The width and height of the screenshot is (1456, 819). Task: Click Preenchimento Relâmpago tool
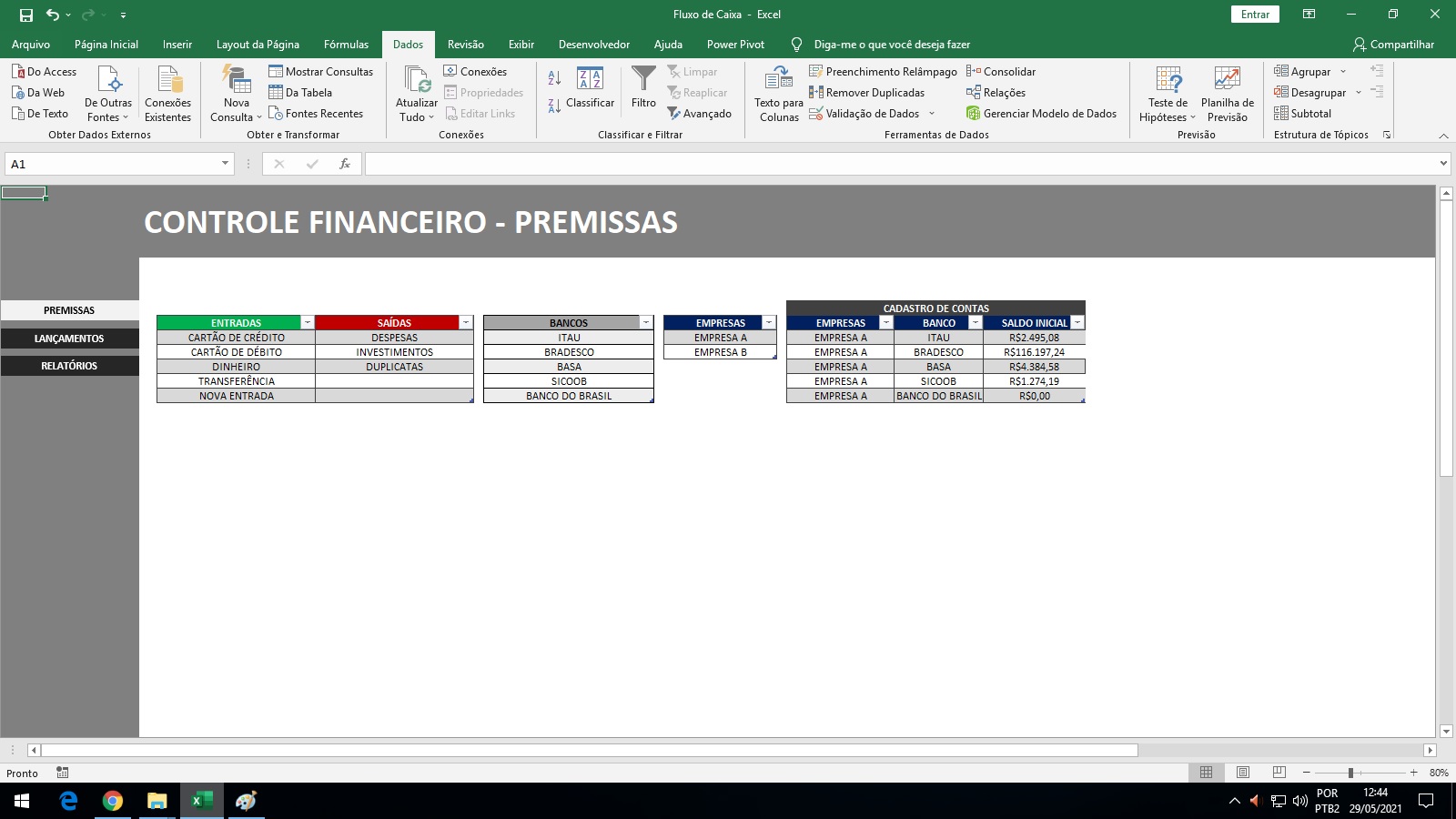click(883, 72)
